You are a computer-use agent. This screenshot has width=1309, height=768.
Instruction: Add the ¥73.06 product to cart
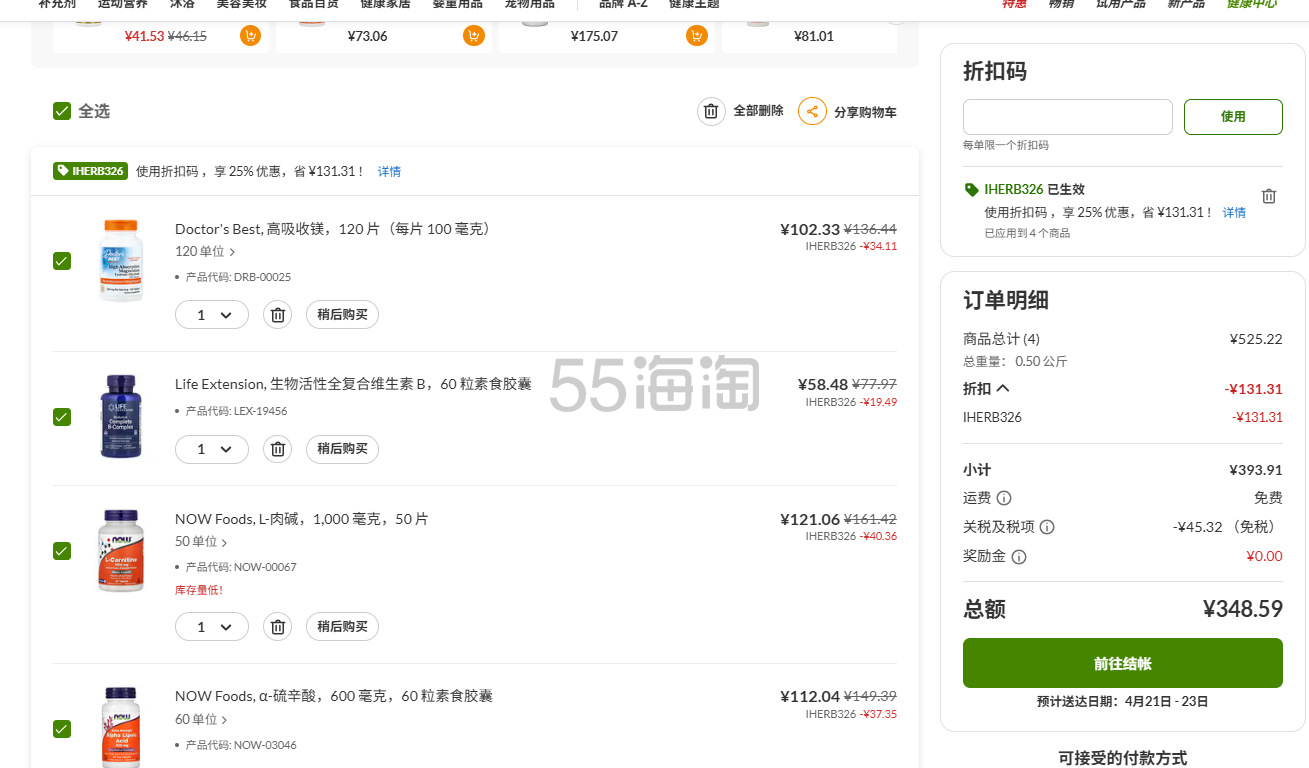pyautogui.click(x=473, y=36)
